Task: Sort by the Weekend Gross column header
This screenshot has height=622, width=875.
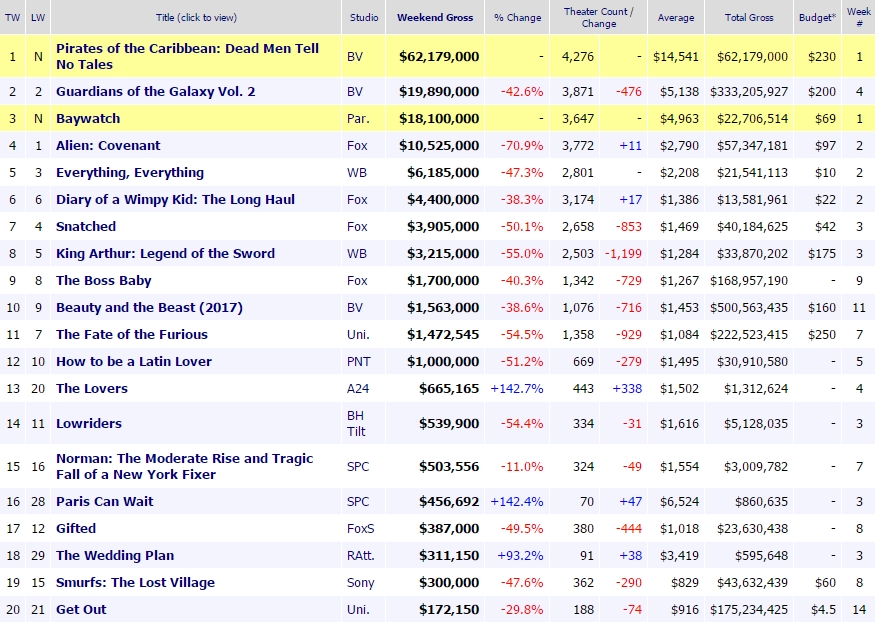Action: 435,17
